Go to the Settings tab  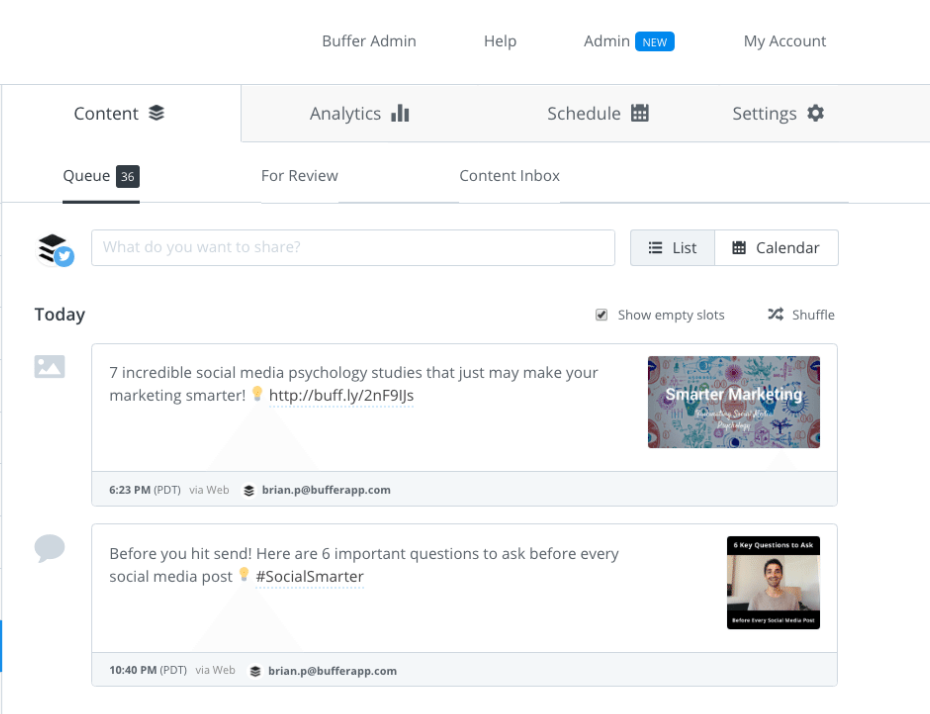tap(778, 113)
